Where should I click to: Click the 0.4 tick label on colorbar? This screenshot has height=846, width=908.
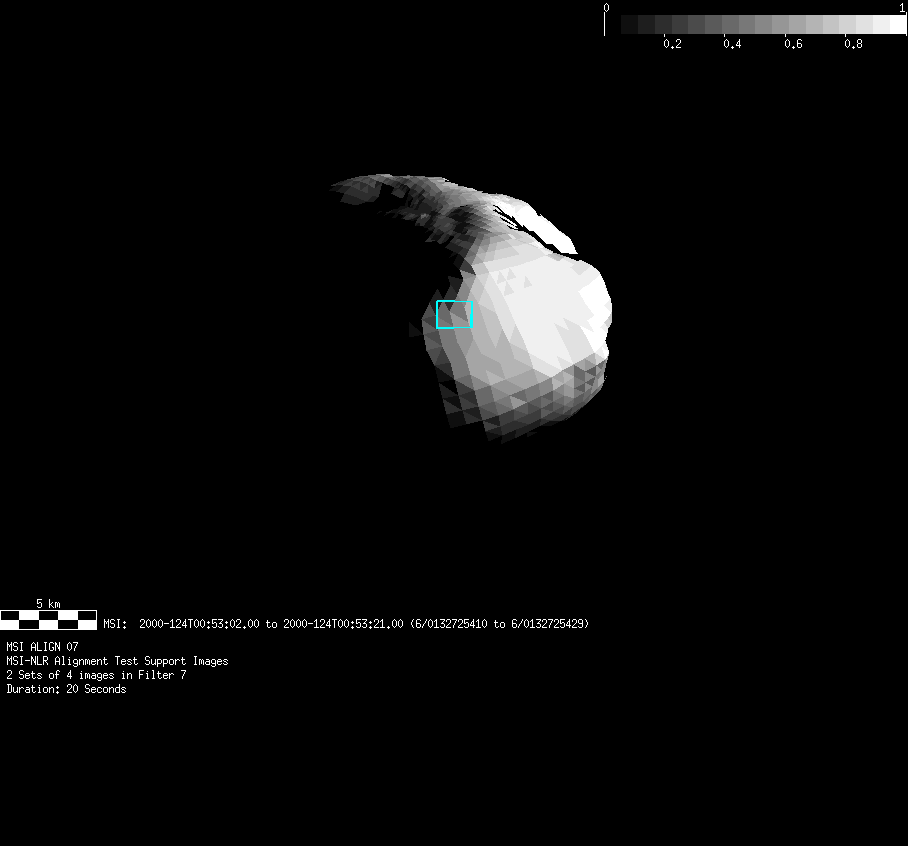coord(732,44)
